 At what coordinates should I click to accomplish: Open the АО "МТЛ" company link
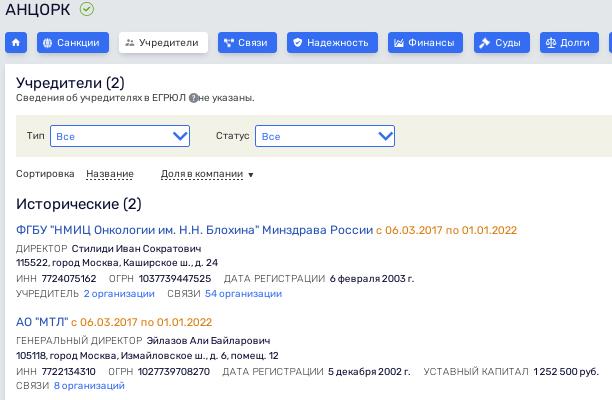[x=42, y=322]
